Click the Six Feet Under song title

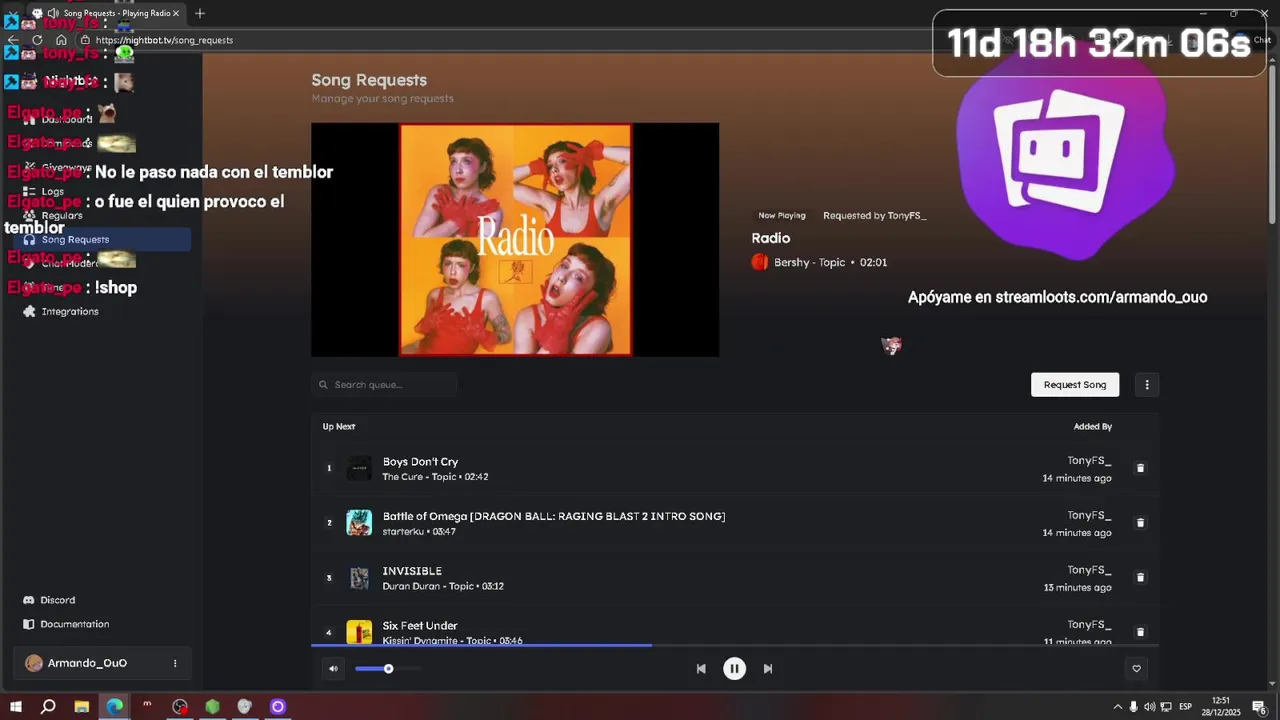click(x=420, y=626)
